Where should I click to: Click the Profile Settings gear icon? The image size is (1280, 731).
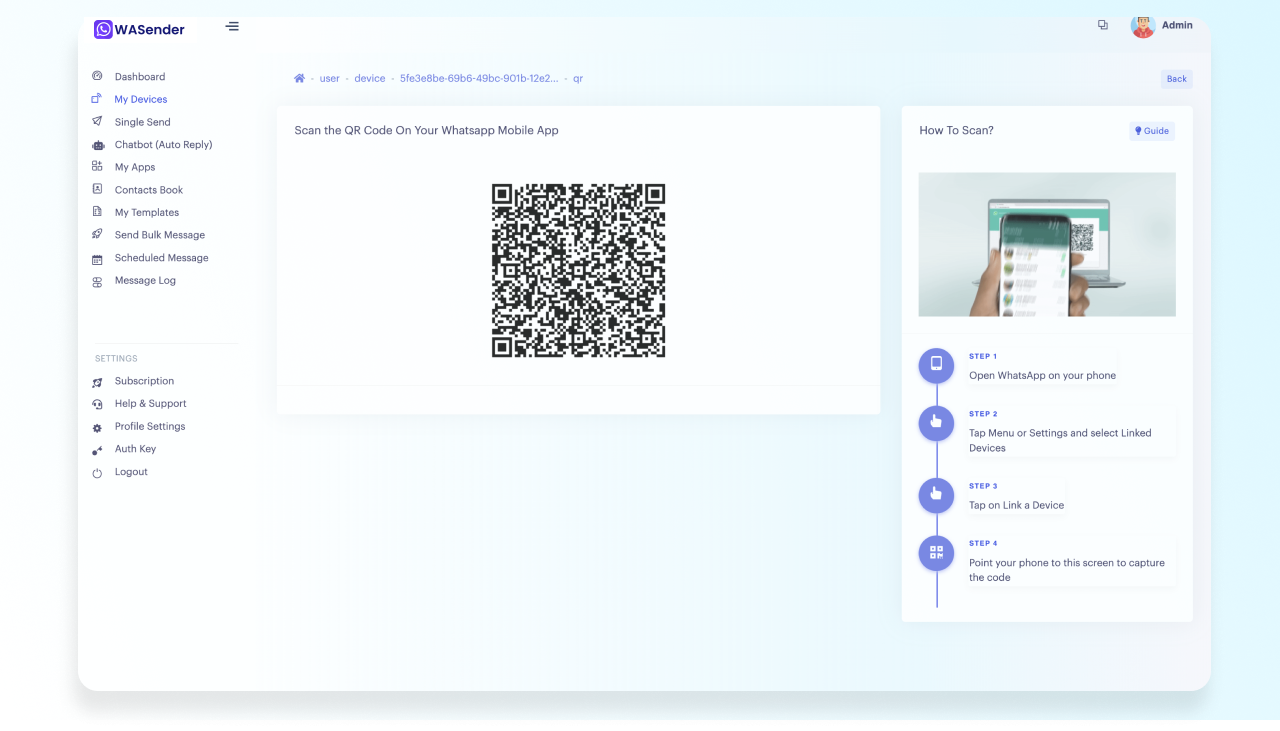point(97,428)
